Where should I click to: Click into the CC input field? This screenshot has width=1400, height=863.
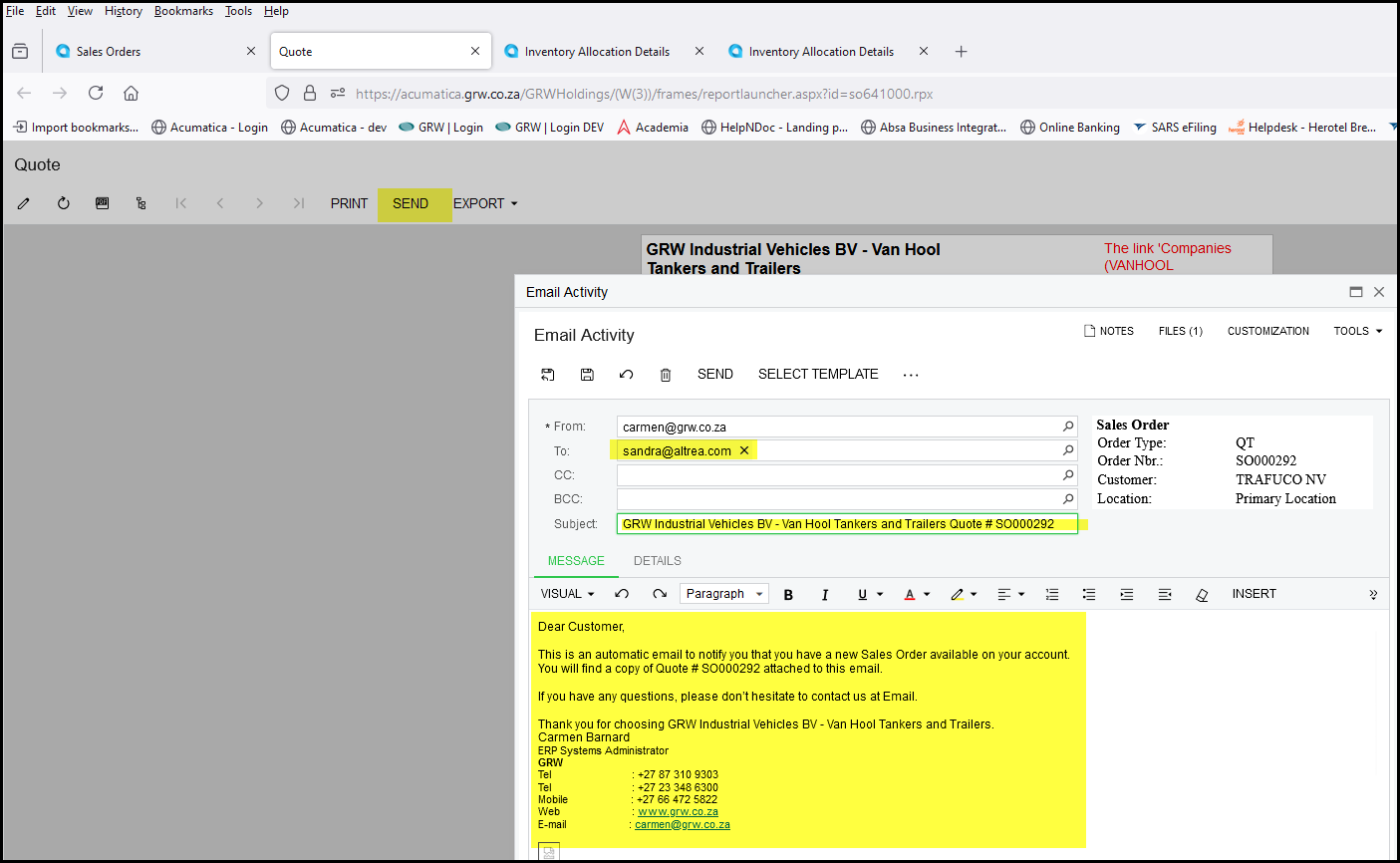[837, 475]
